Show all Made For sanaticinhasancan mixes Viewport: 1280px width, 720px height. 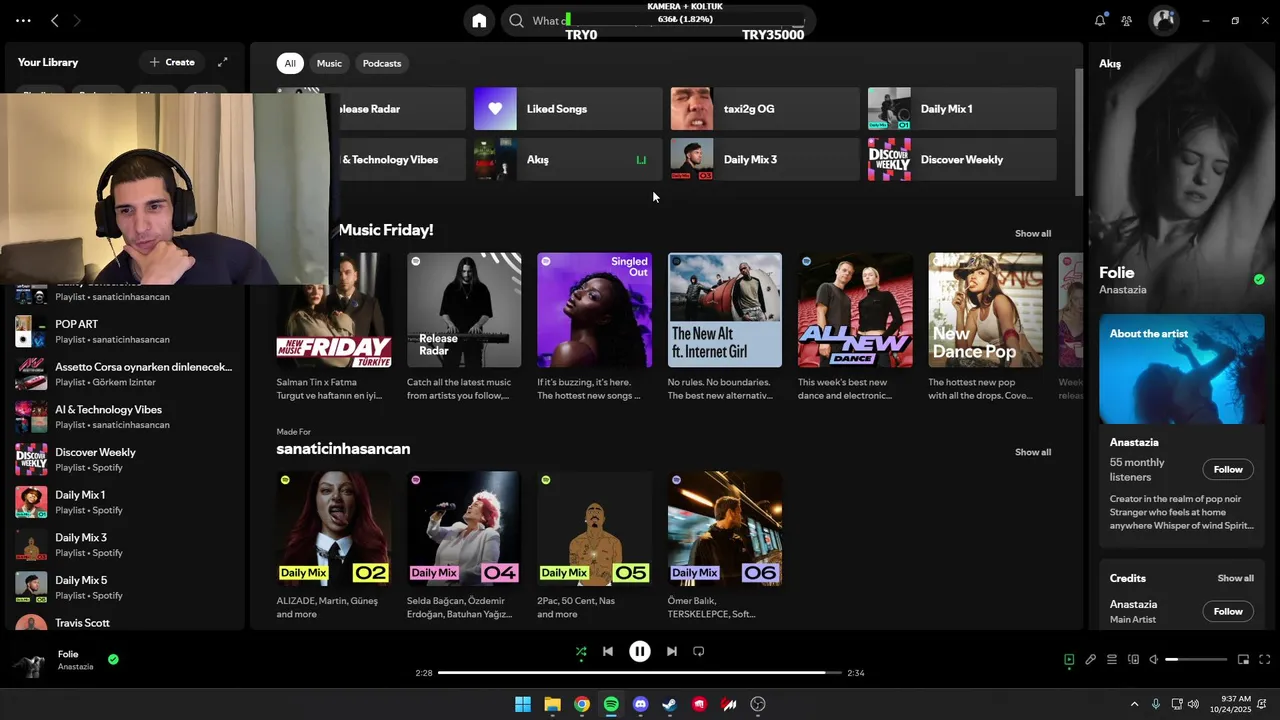[x=1033, y=452]
